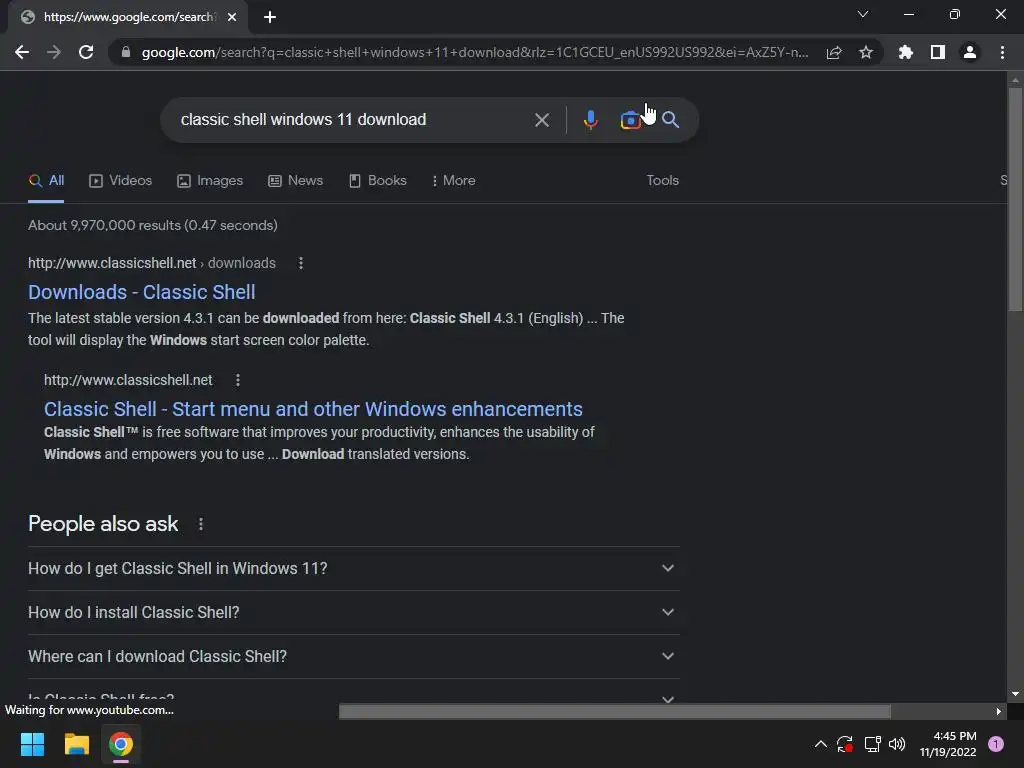Screen dimensions: 1024x768
Task: Open options for classicshell.net downloads result
Action: point(300,263)
